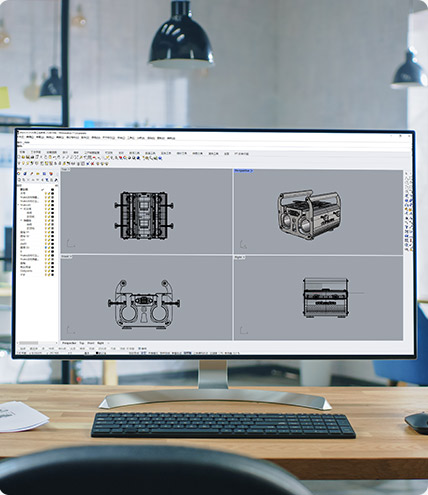This screenshot has height=495, width=428.
Task: Switch to the Right tab below the viewports
Action: [x=101, y=343]
